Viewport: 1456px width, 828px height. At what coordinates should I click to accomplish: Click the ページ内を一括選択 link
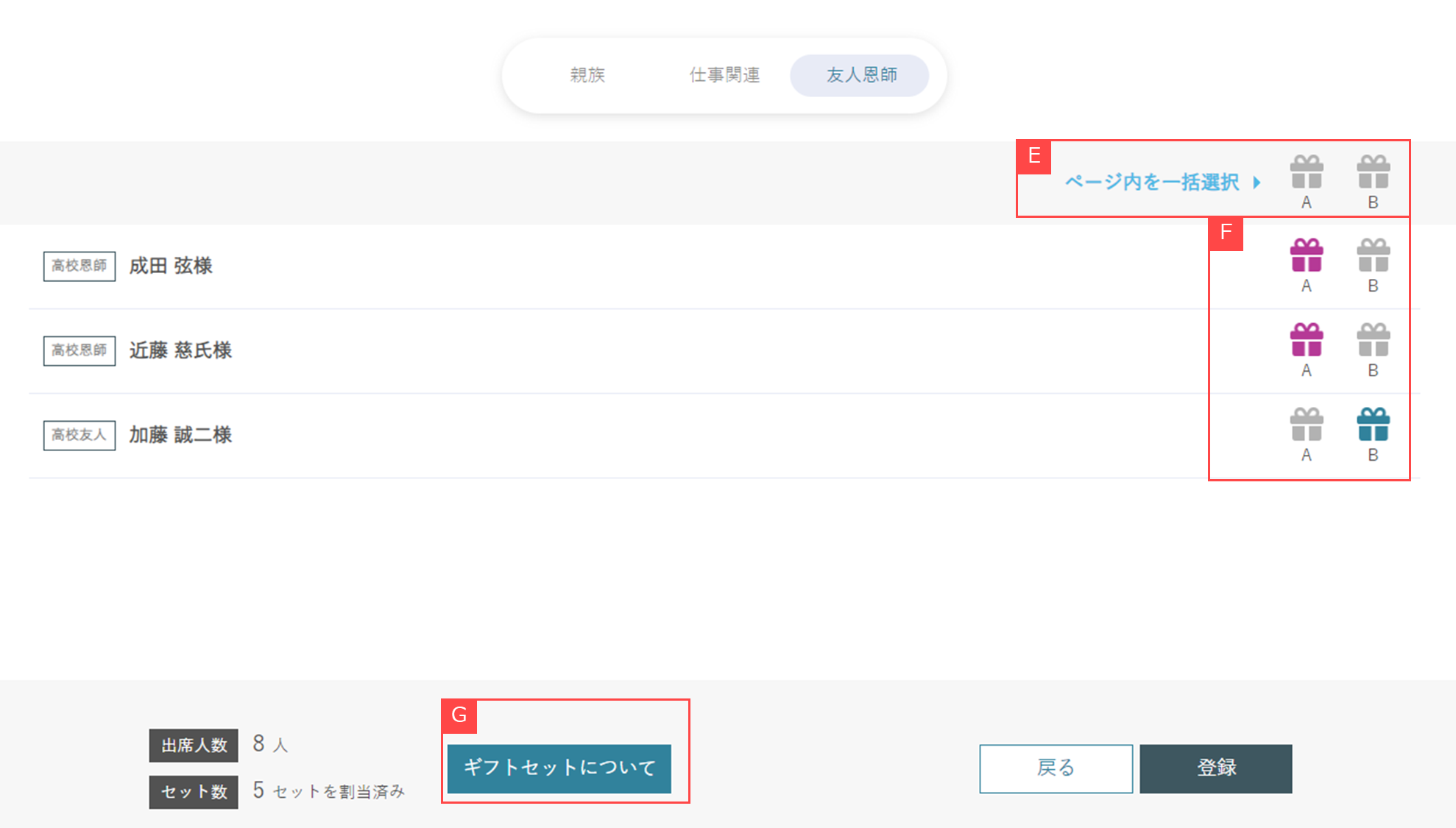pos(1151,182)
